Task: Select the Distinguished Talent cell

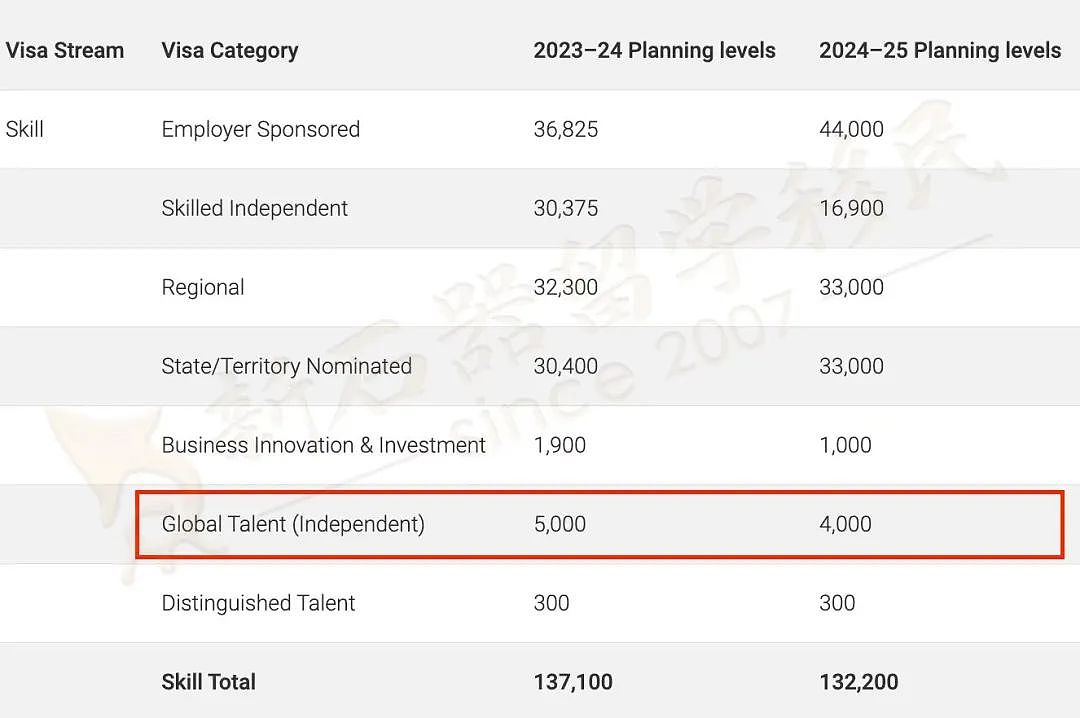Action: point(258,603)
